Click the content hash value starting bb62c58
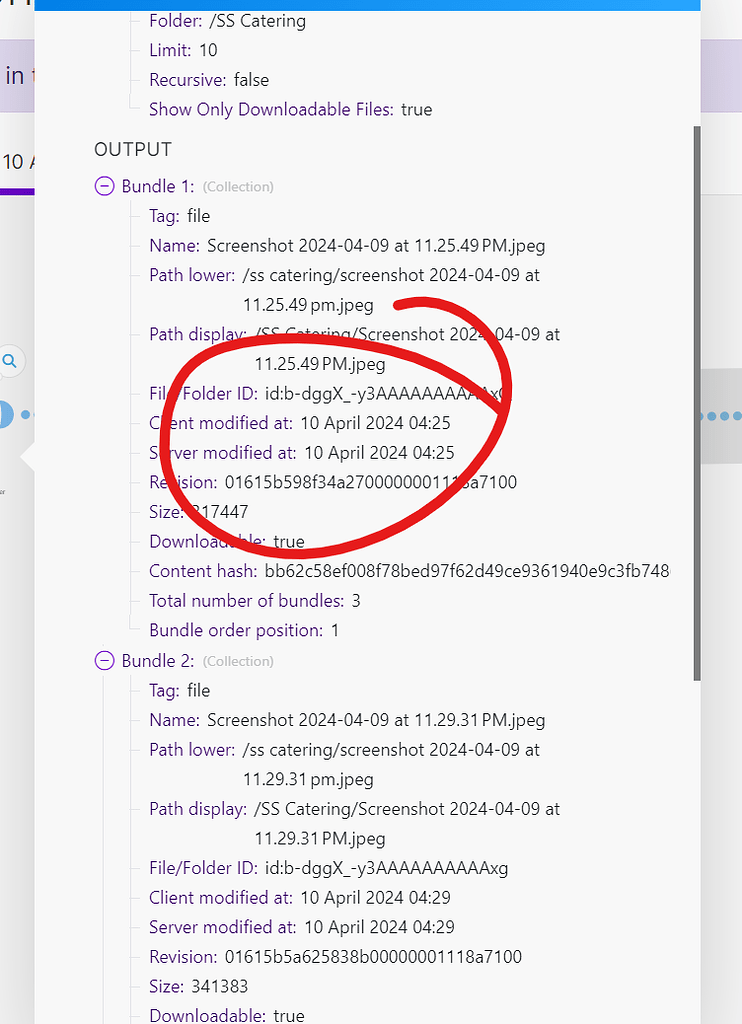 click(x=467, y=571)
